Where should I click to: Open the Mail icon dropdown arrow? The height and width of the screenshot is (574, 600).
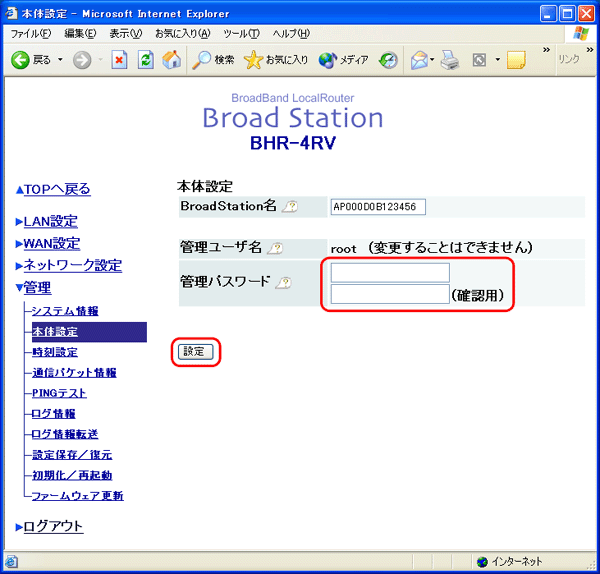(x=432, y=60)
